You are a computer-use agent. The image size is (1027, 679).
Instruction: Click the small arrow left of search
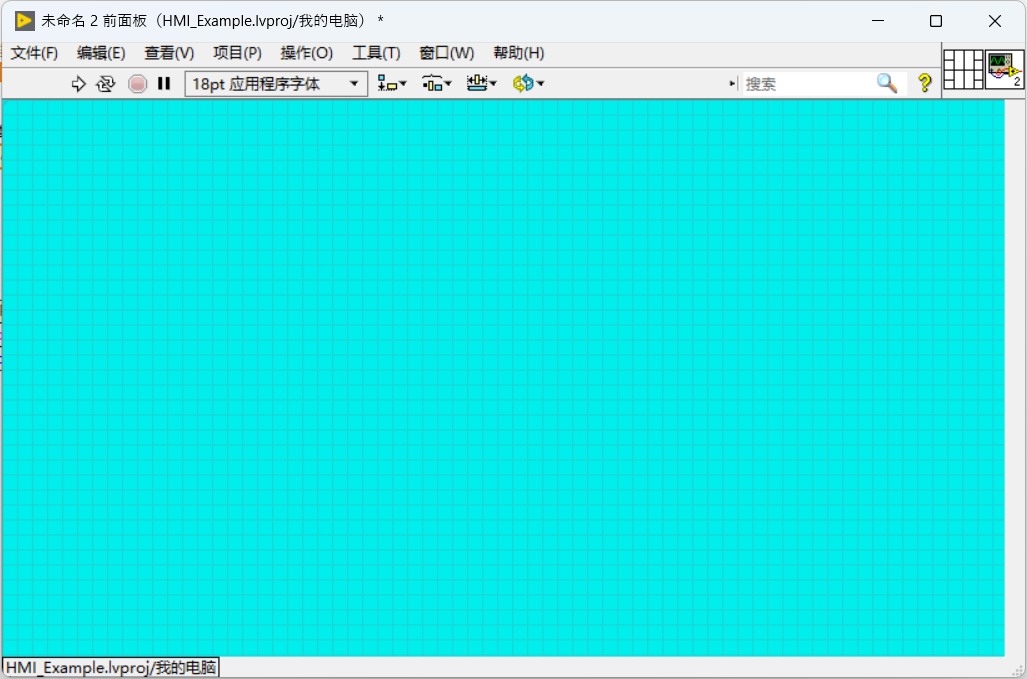pyautogui.click(x=732, y=84)
